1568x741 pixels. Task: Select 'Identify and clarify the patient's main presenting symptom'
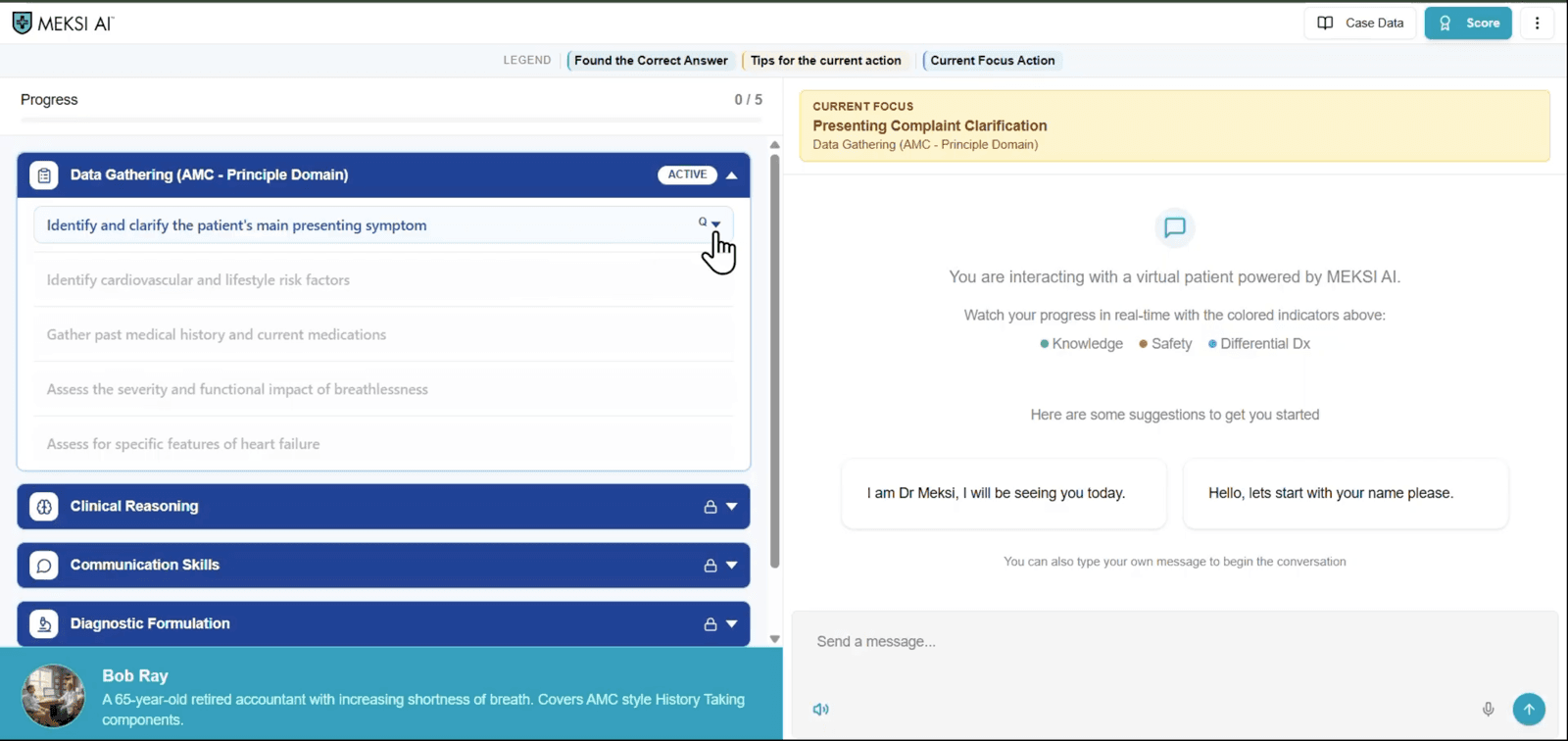383,225
